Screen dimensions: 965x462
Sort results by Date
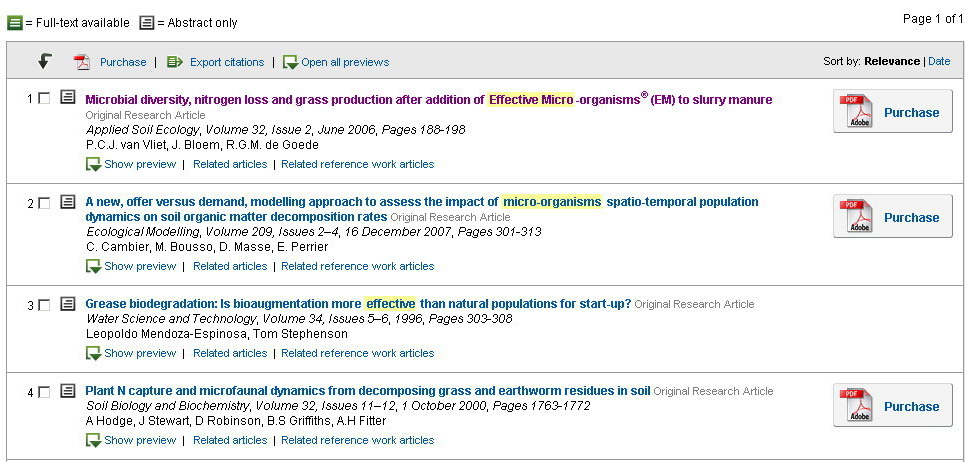939,61
